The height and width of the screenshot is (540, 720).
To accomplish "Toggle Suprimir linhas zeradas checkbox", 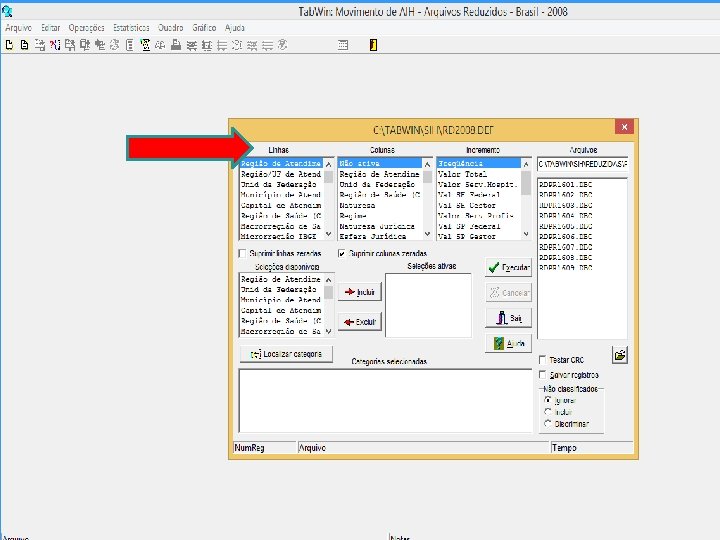I will (242, 253).
